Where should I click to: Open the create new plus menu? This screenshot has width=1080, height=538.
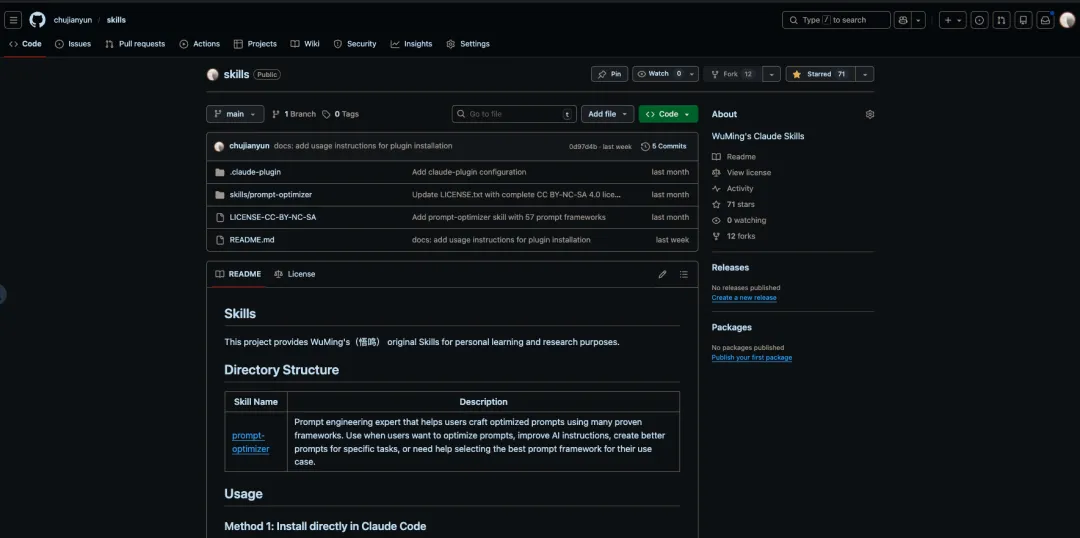tap(953, 20)
